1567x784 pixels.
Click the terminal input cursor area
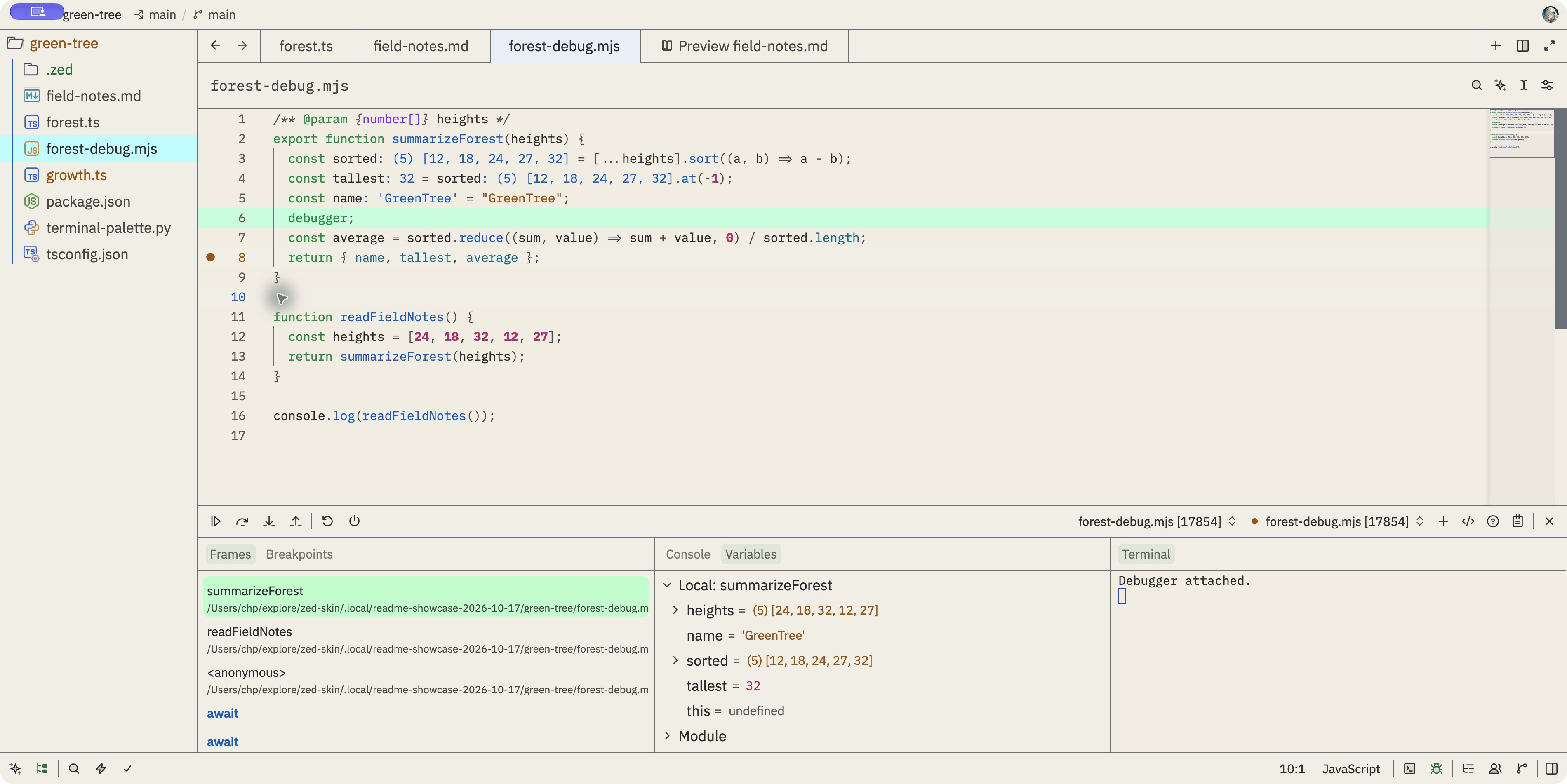(1122, 596)
